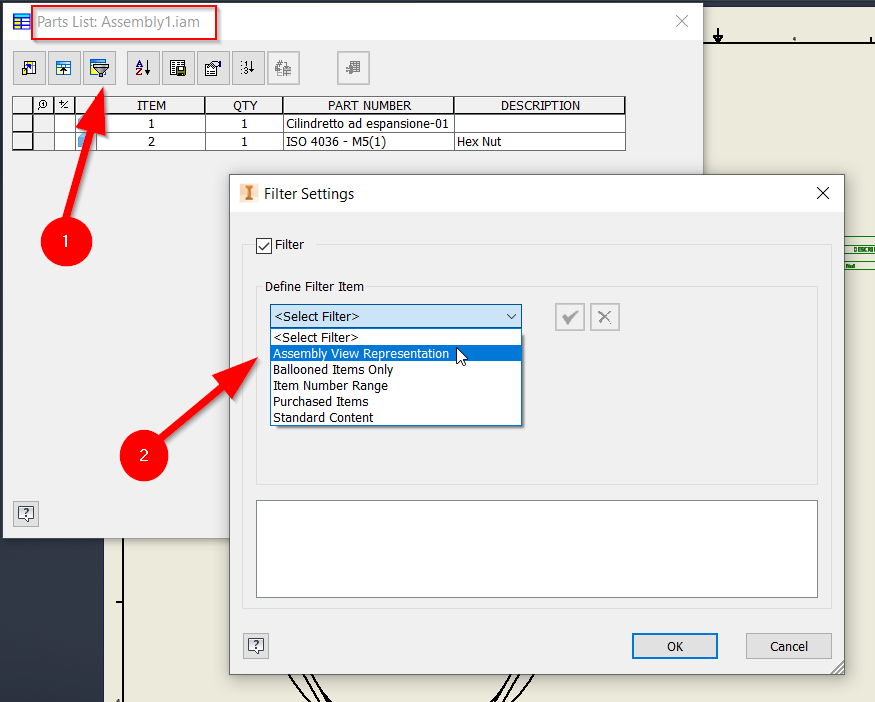Click the check mark to apply filter item
875x702 pixels.
click(x=569, y=317)
